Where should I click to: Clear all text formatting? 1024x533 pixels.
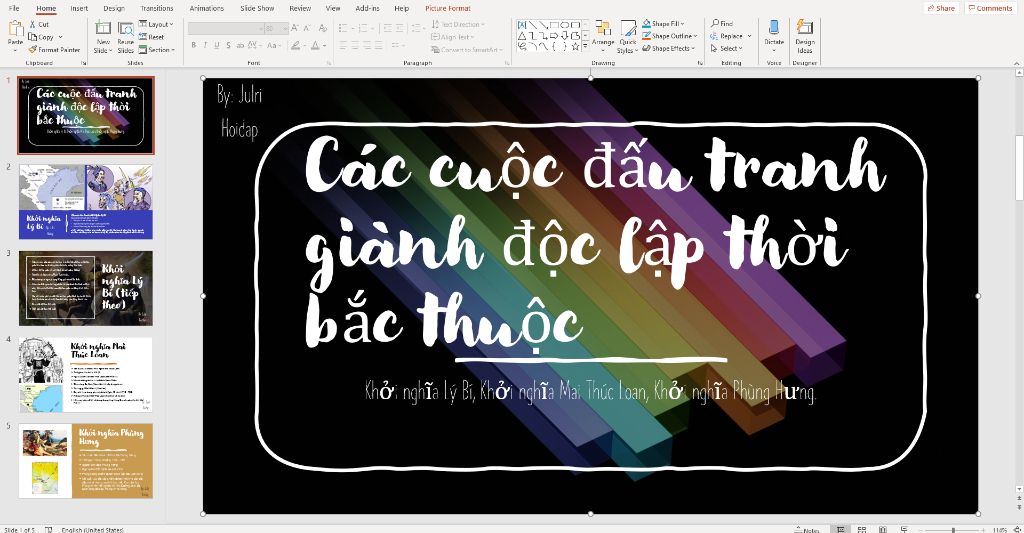pos(323,28)
